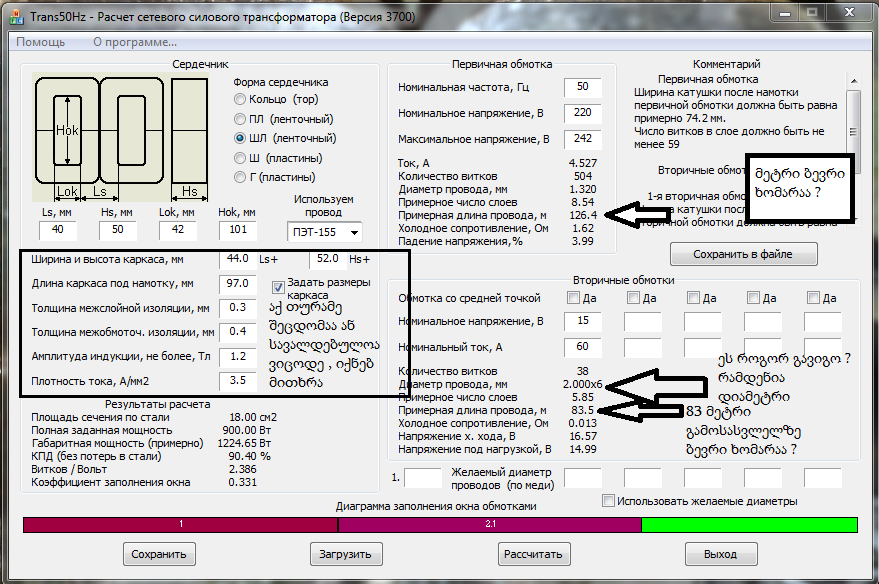Click the Ls, мм input field

pos(58,229)
